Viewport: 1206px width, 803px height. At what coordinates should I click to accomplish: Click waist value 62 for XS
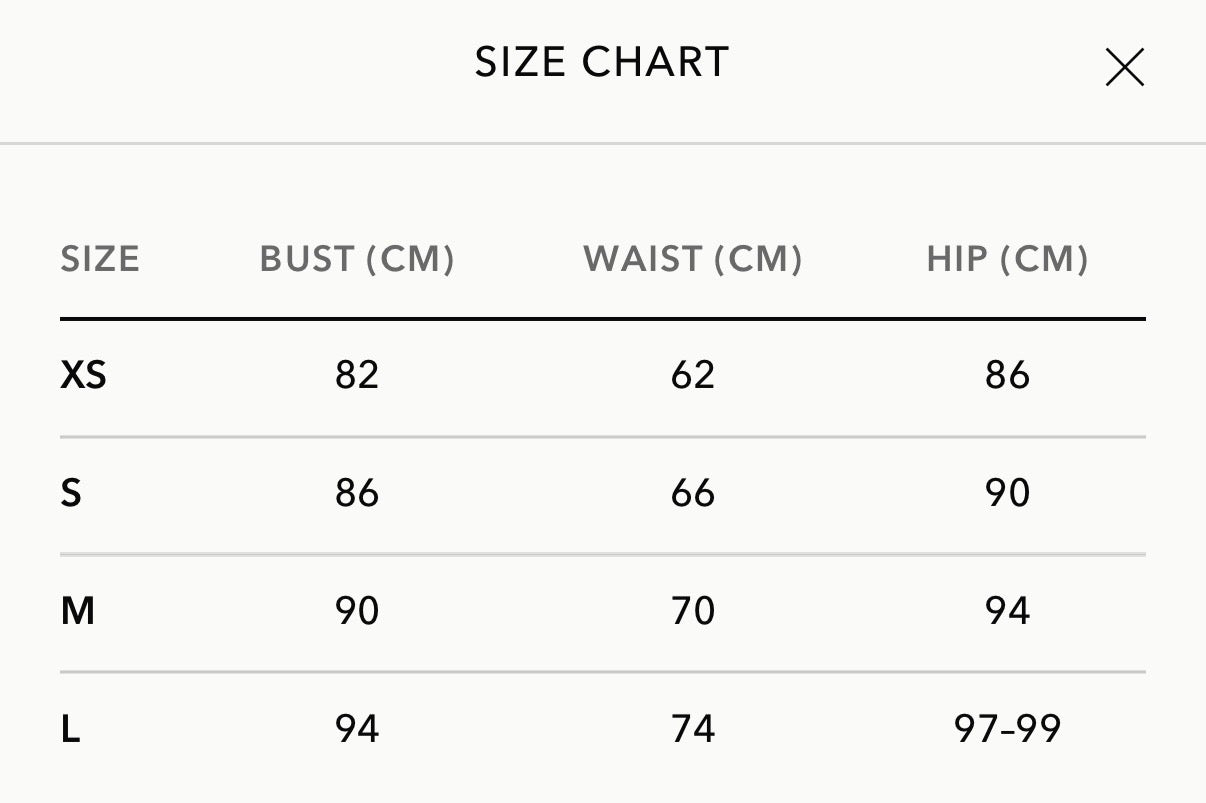pos(693,375)
